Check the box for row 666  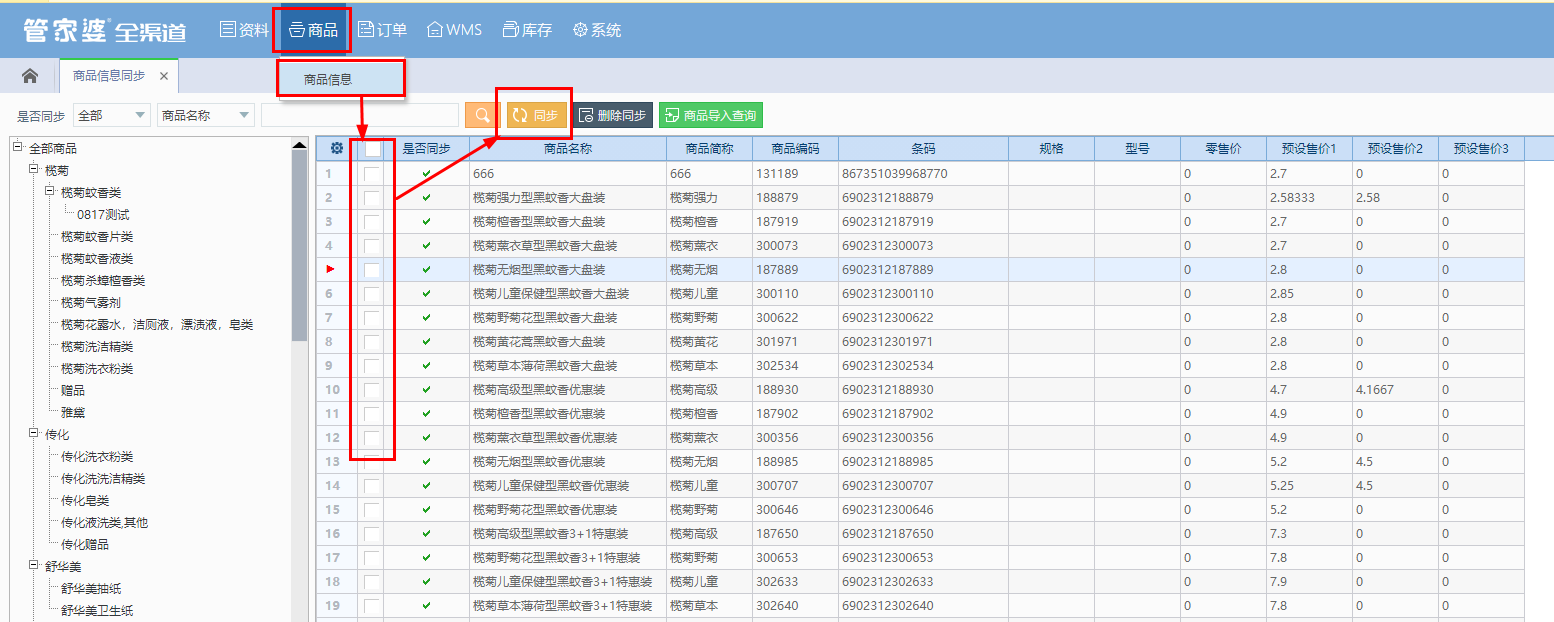[372, 174]
